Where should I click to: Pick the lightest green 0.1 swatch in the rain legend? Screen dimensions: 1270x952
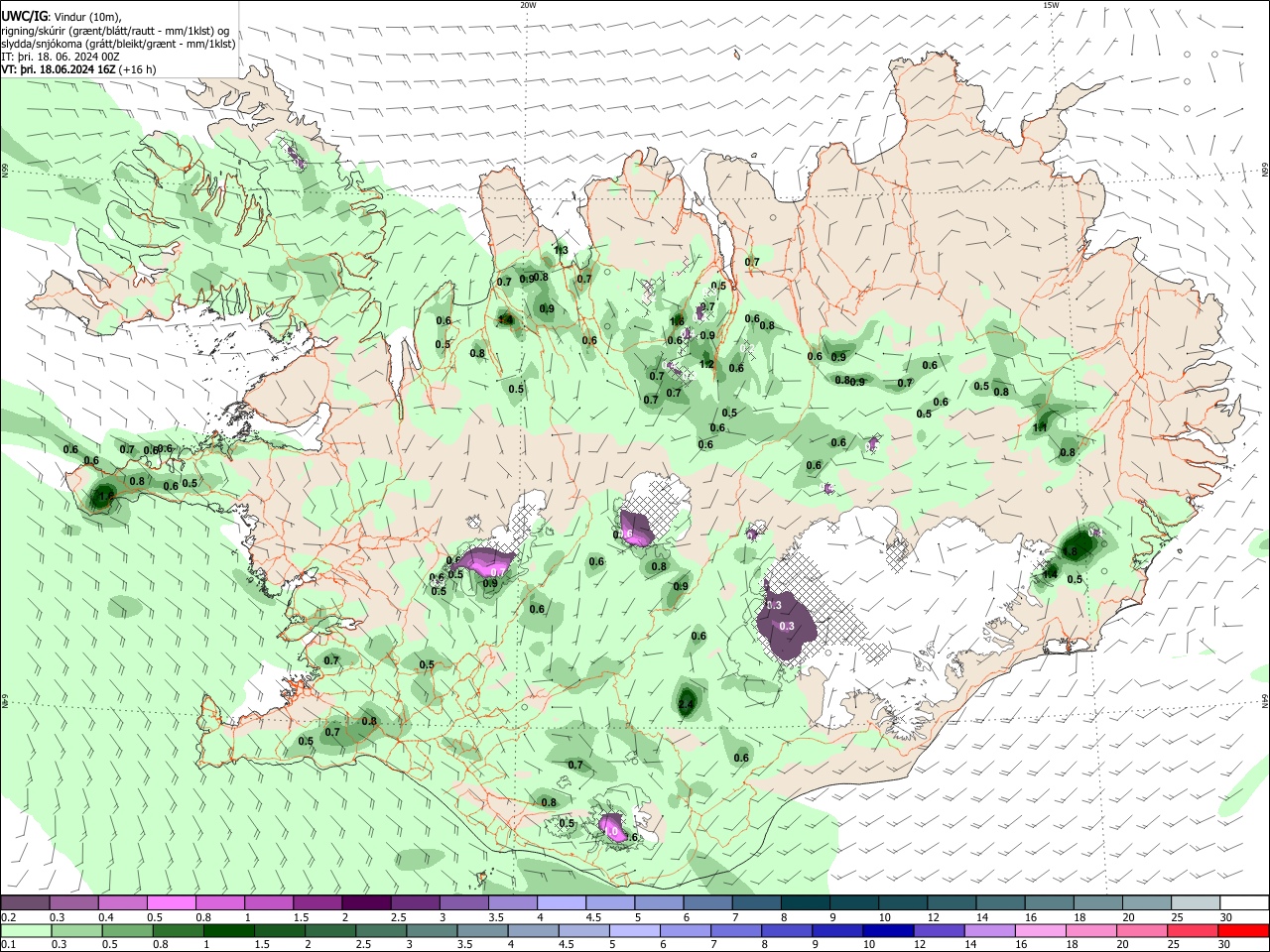(x=26, y=930)
